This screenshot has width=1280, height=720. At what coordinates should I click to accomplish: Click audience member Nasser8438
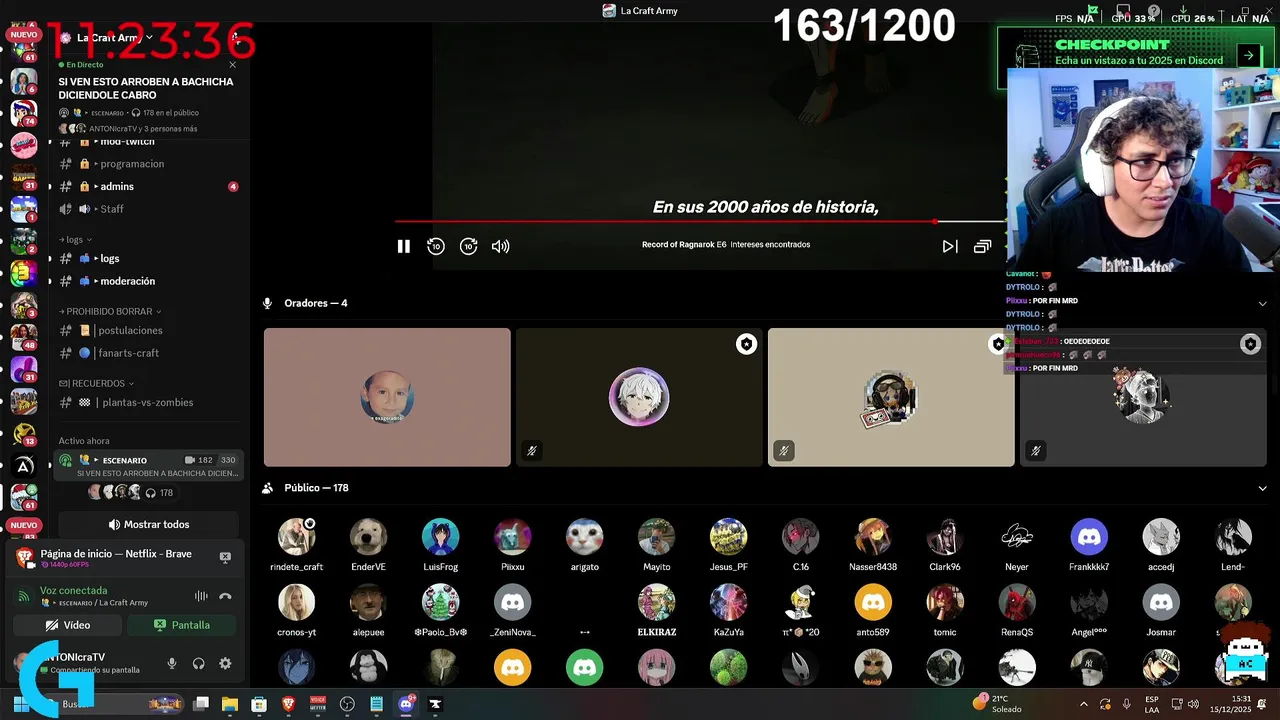(x=873, y=545)
